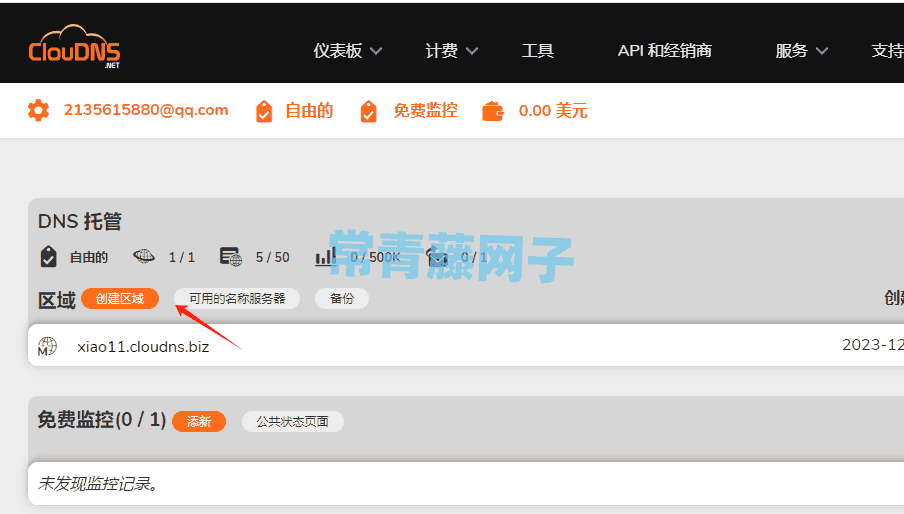Click the plan tag icon in DNS 托管 panel

point(48,256)
